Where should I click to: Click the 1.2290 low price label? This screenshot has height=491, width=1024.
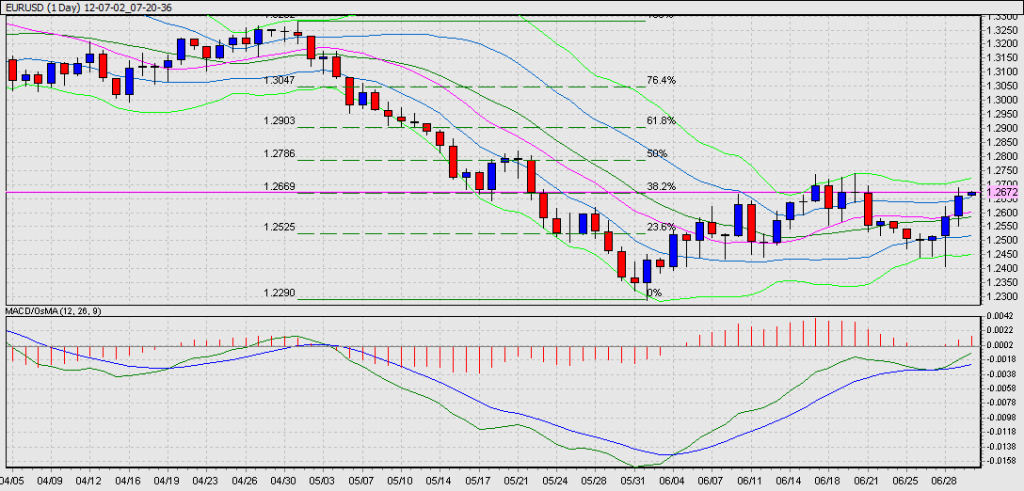coord(280,293)
